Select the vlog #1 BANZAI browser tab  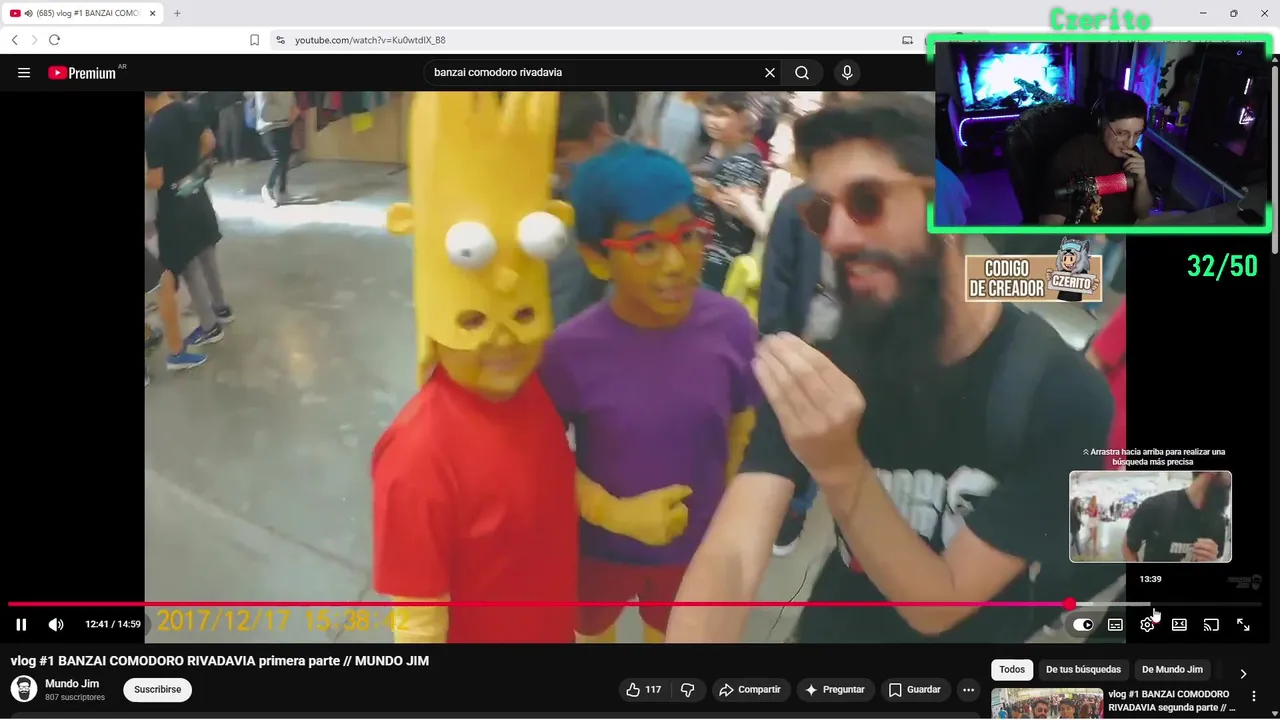(83, 13)
